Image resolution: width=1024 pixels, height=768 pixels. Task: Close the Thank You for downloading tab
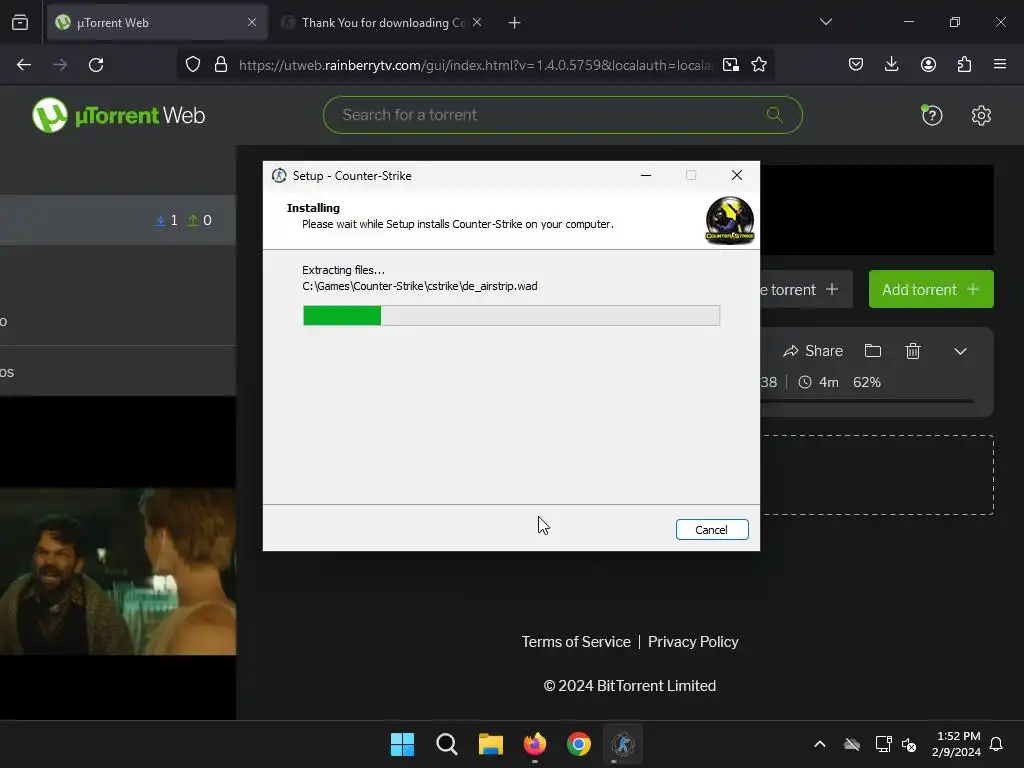tap(477, 23)
